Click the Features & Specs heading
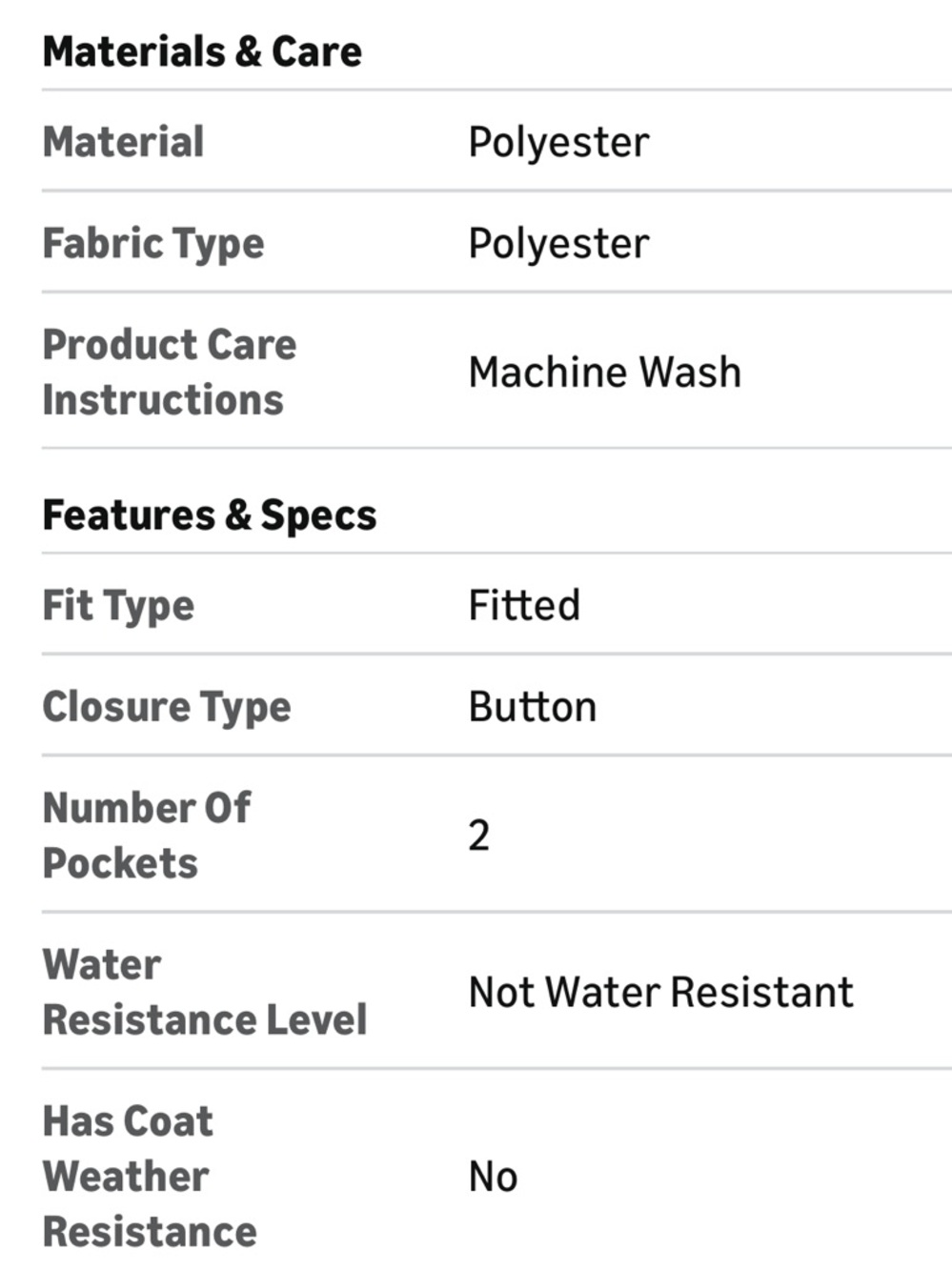 click(210, 515)
